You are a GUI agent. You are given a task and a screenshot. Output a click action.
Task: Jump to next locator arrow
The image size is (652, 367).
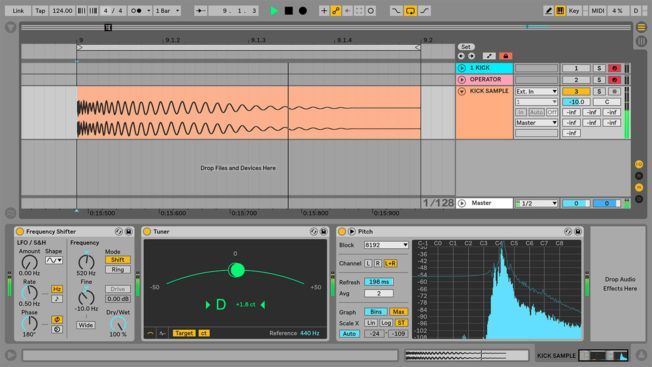click(472, 56)
